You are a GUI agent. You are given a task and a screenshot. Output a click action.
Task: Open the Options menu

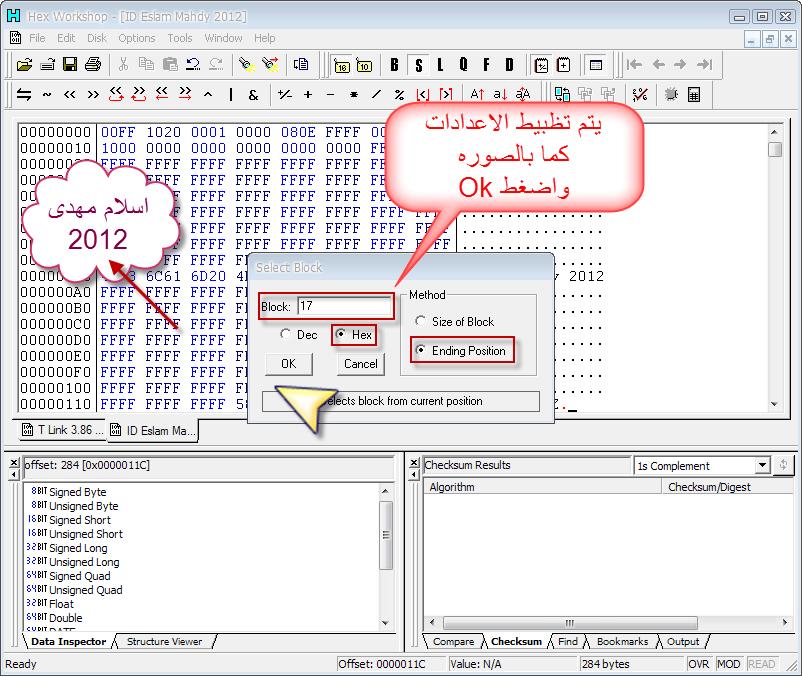137,38
